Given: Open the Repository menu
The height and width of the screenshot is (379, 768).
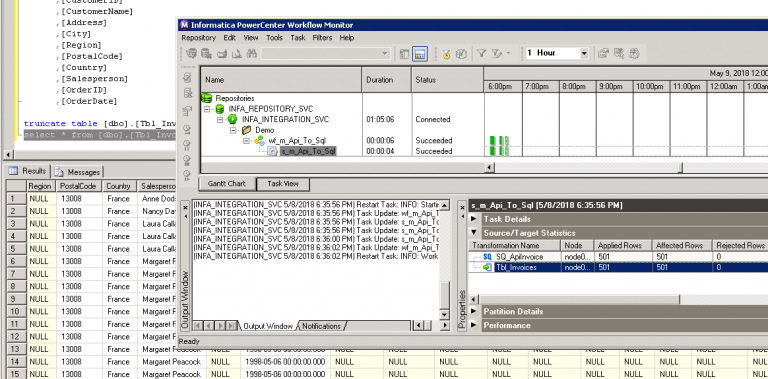Looking at the screenshot, I should (x=198, y=38).
